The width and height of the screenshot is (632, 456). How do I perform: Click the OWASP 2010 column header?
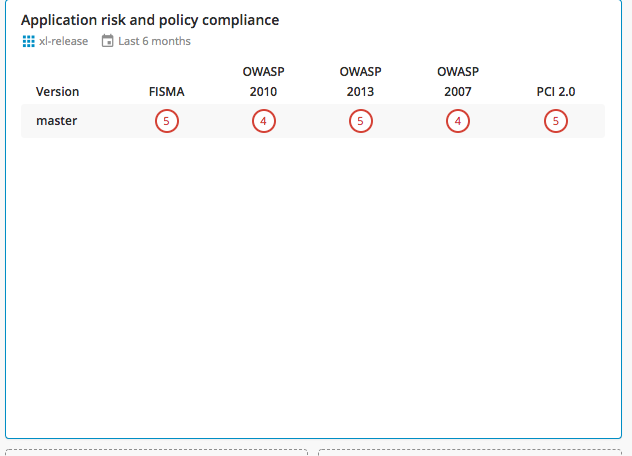(264, 81)
